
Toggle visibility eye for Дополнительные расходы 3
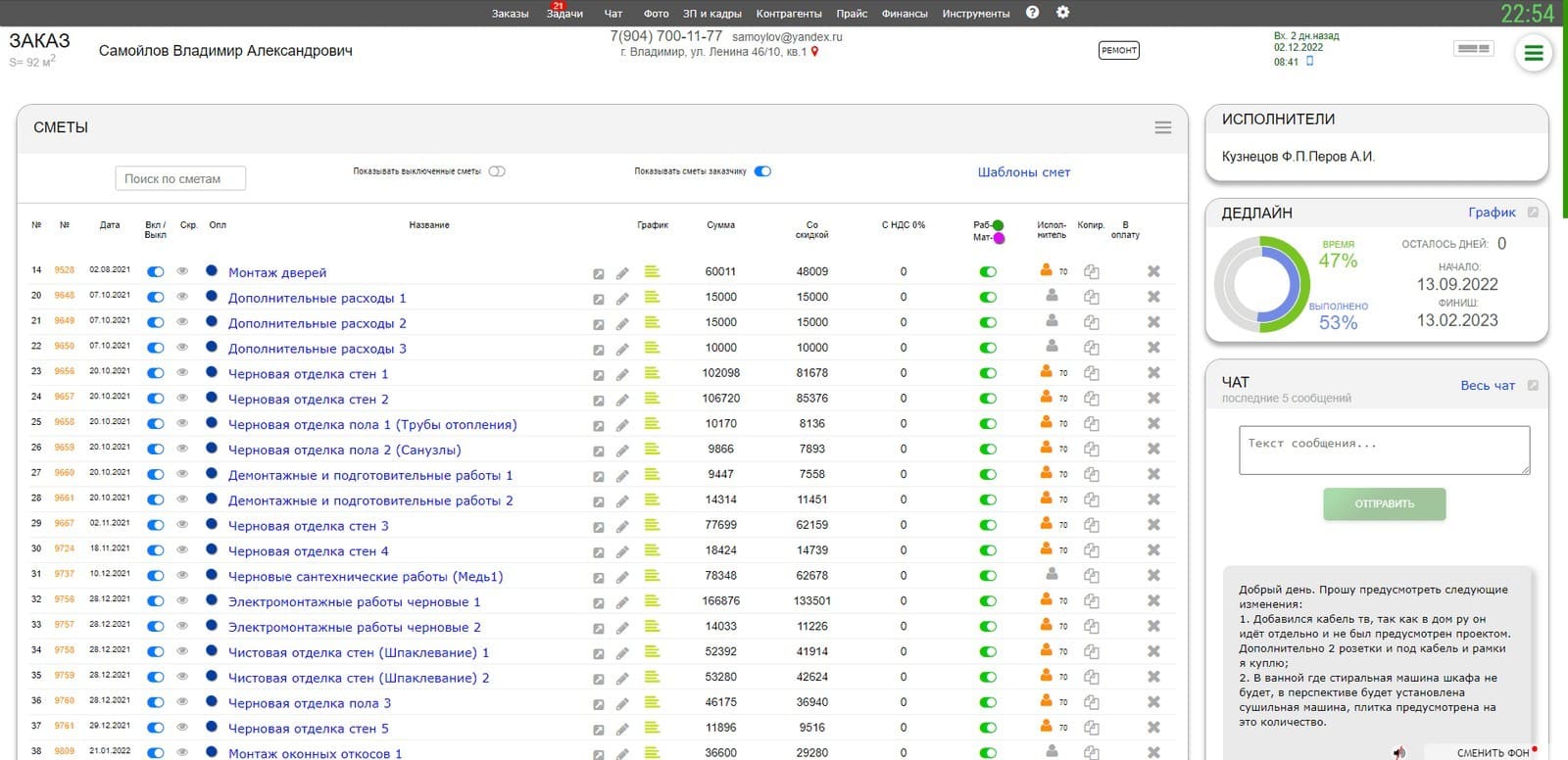[x=182, y=348]
